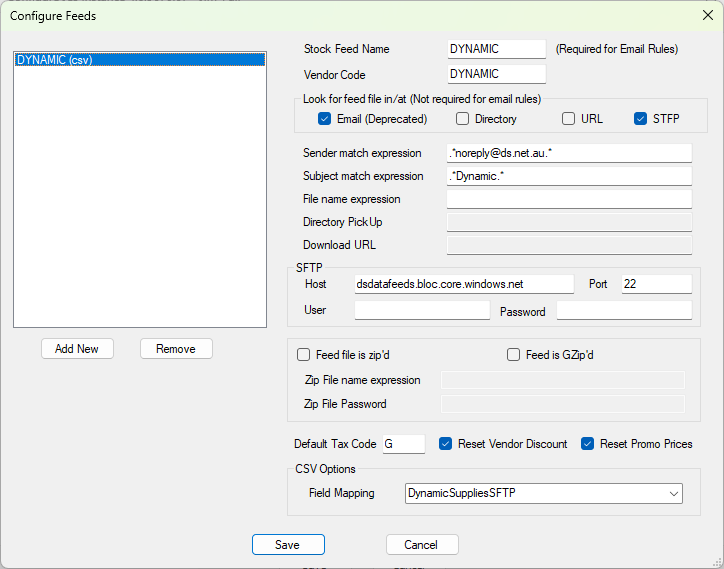This screenshot has width=724, height=569.
Task: Click into the SFTP Host field
Action: click(x=464, y=284)
